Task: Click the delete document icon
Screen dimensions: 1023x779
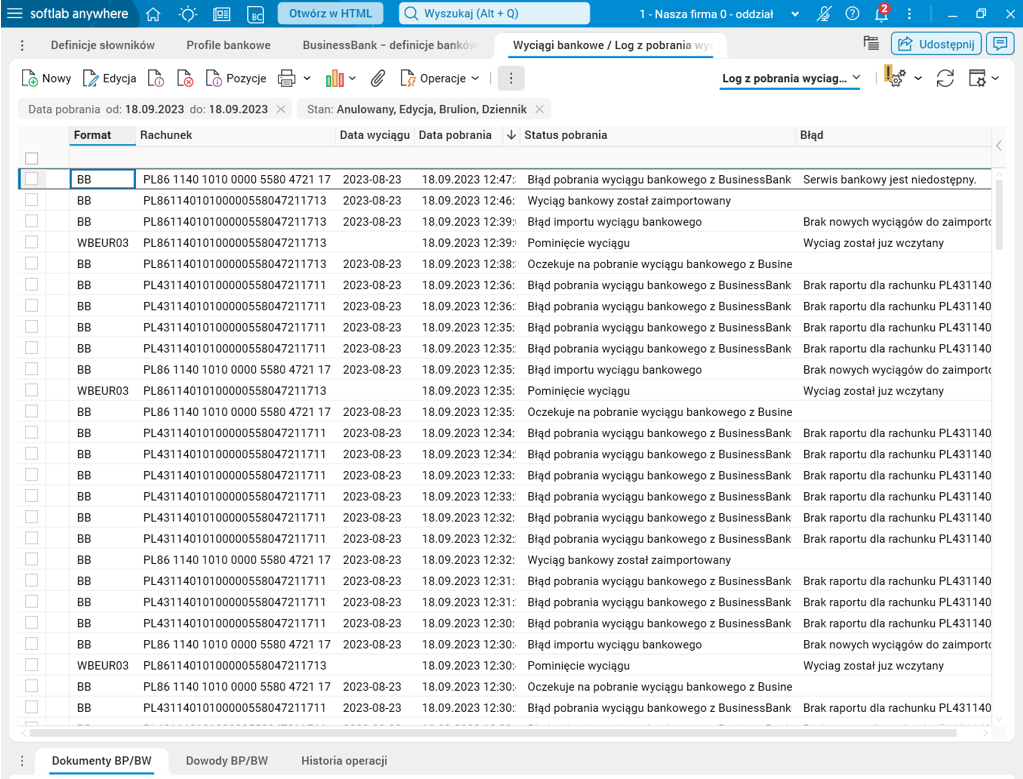Action: [185, 78]
